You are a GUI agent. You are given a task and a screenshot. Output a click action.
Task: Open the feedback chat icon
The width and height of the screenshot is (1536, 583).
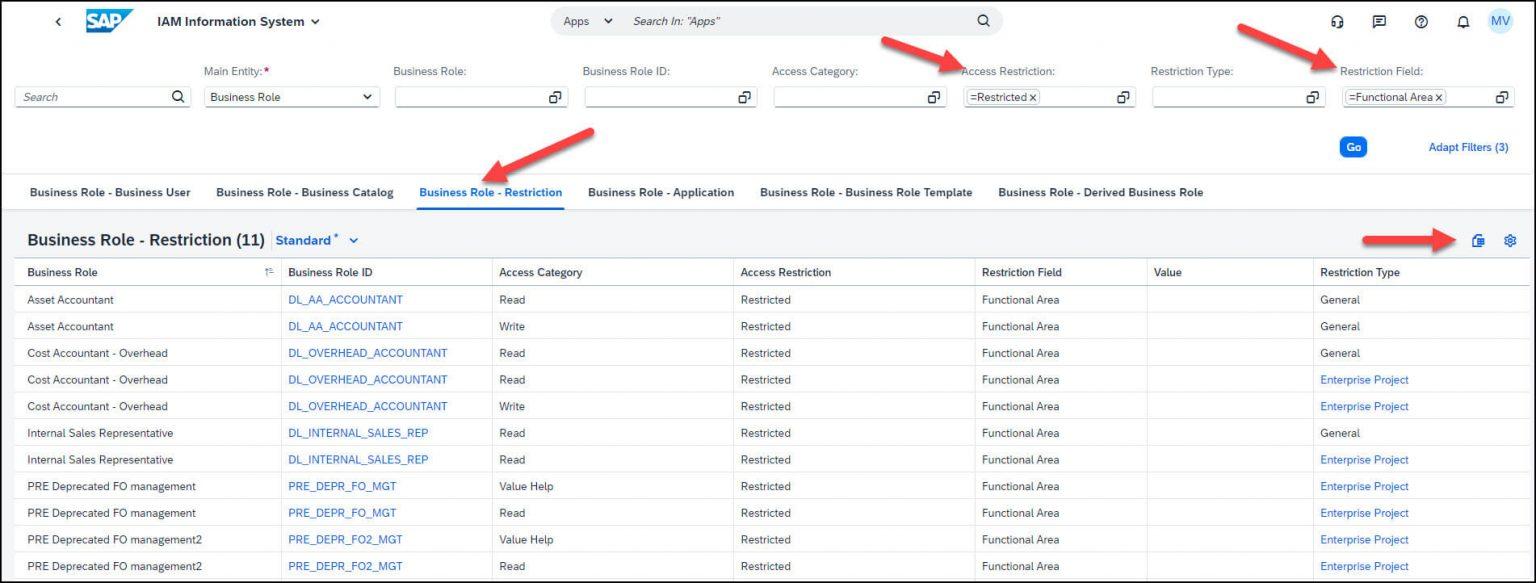pyautogui.click(x=1379, y=21)
